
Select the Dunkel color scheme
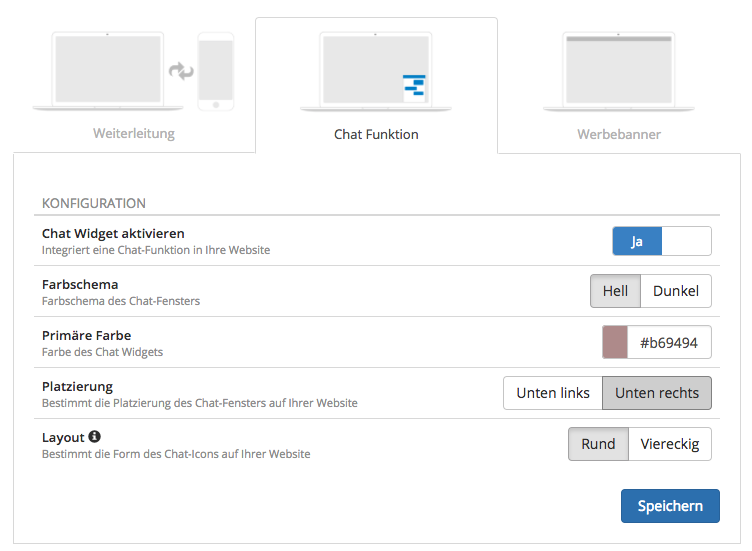tap(676, 291)
